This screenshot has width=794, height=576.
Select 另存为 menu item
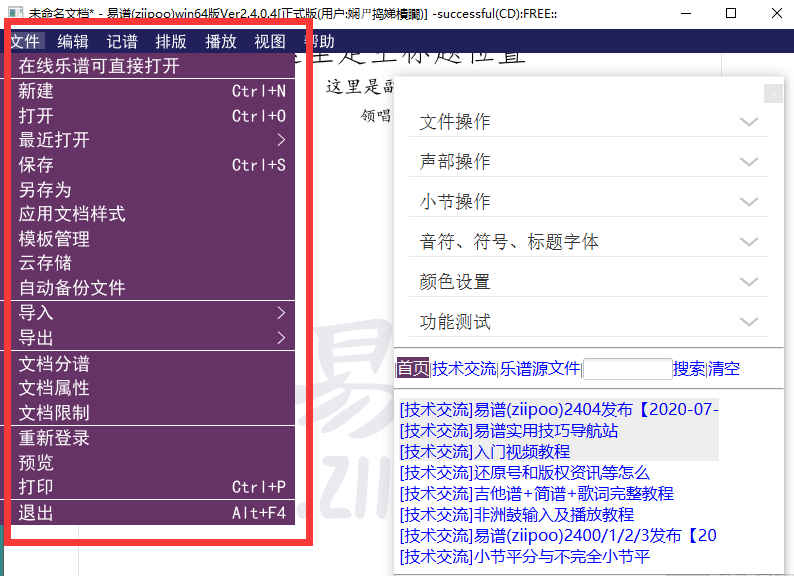(153, 189)
